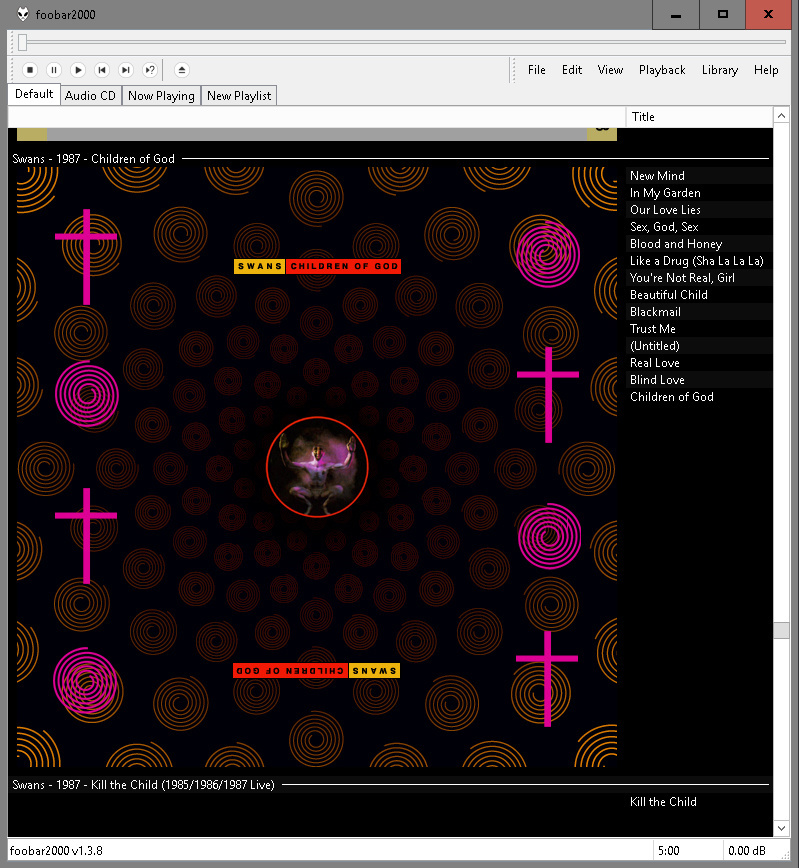
Task: Open the Playback menu
Action: pyautogui.click(x=662, y=70)
